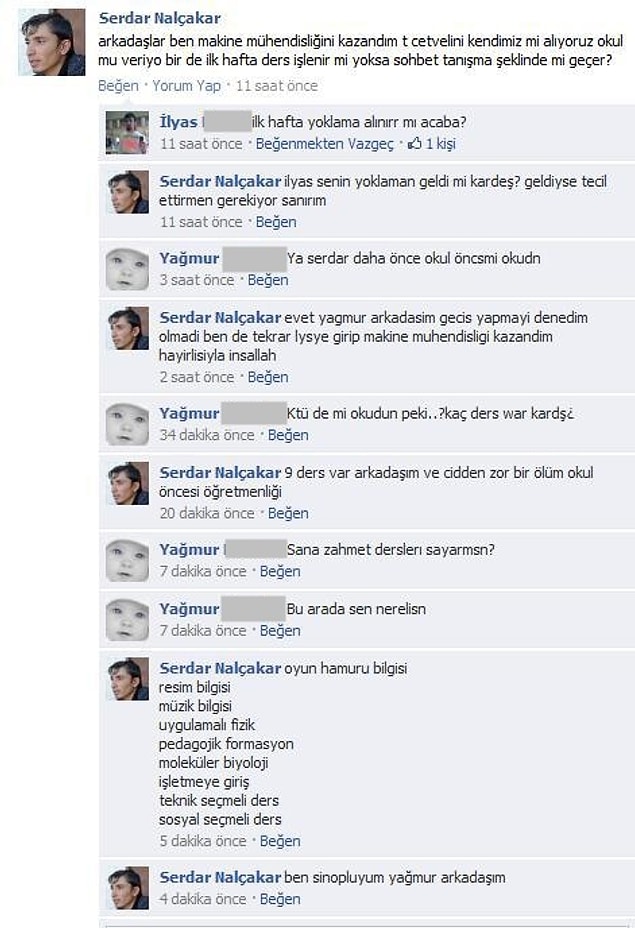Like Serdar's comment about yoklama tecil

click(x=276, y=222)
